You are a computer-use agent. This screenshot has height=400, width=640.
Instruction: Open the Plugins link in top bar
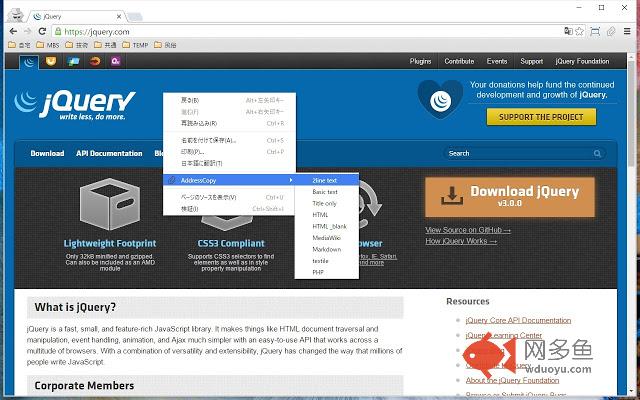420,61
